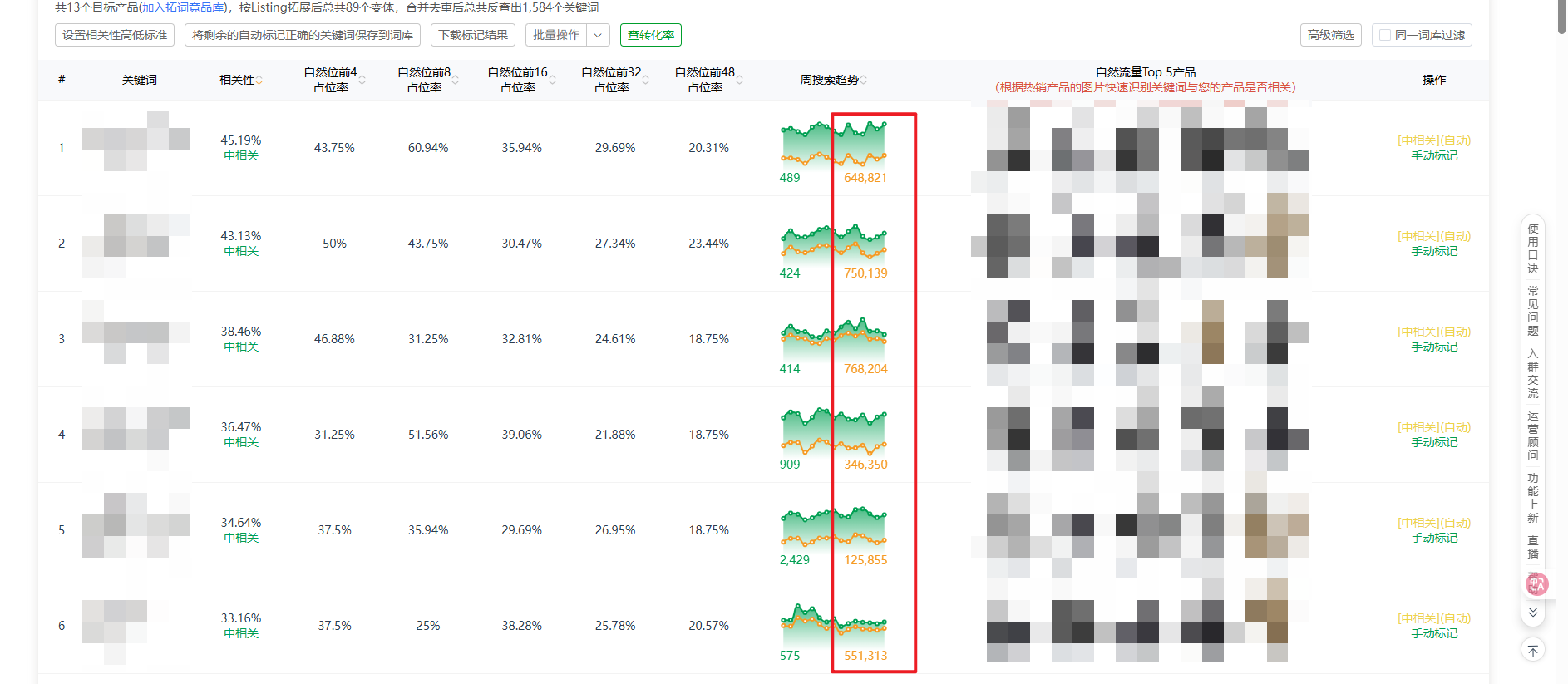1568x684 pixels.
Task: Click 关键词 column header
Action: coord(140,80)
